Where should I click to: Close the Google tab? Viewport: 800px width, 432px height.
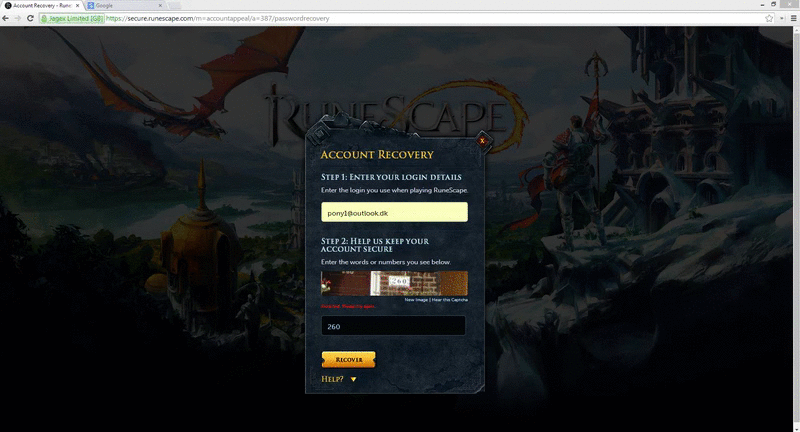pos(160,6)
